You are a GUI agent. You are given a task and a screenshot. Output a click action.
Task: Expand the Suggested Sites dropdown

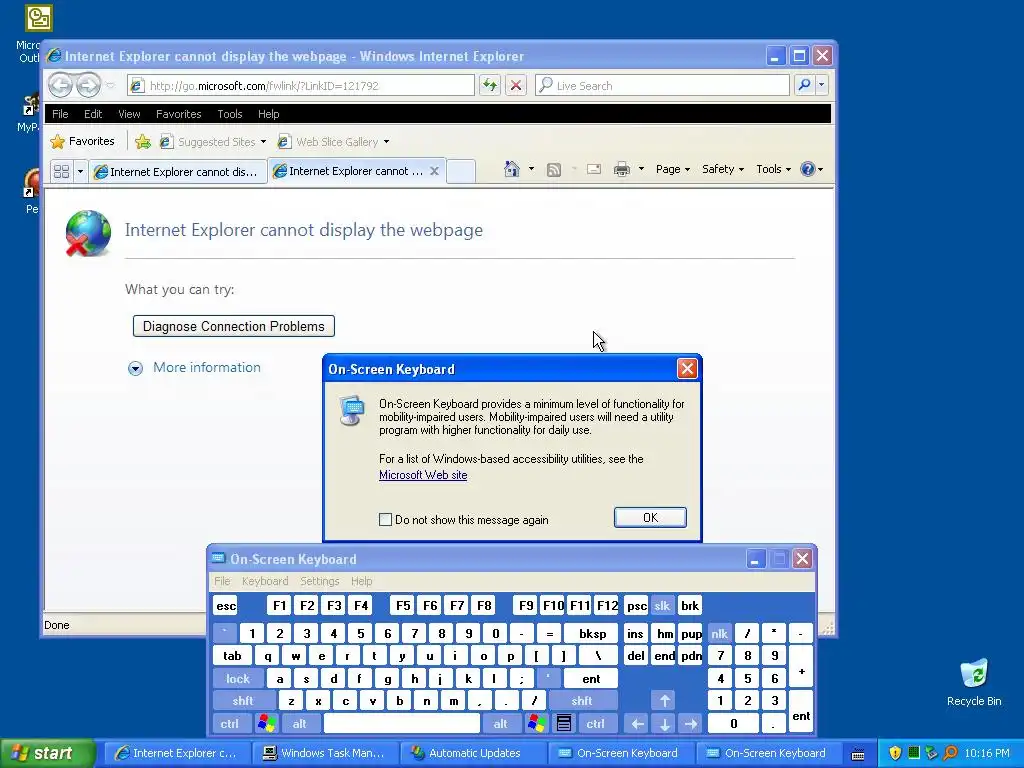pyautogui.click(x=263, y=142)
